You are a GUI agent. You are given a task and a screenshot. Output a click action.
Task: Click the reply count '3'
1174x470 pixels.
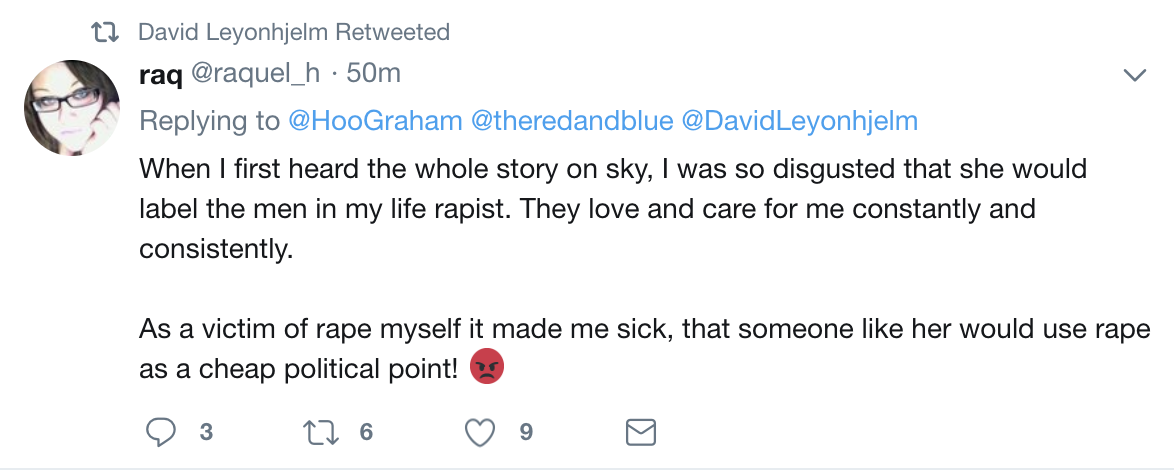[x=206, y=432]
